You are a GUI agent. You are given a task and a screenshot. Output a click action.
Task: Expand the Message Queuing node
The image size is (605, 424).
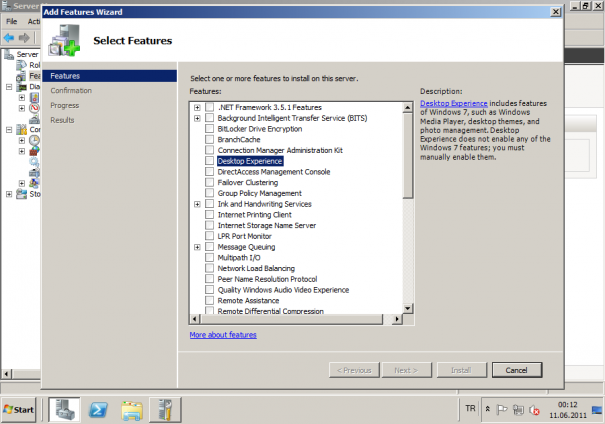(x=197, y=247)
